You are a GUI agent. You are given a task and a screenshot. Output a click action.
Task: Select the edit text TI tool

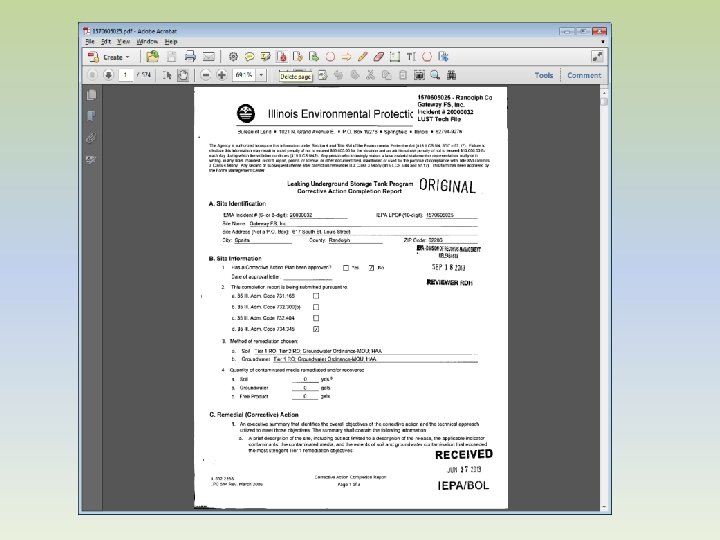(411, 56)
